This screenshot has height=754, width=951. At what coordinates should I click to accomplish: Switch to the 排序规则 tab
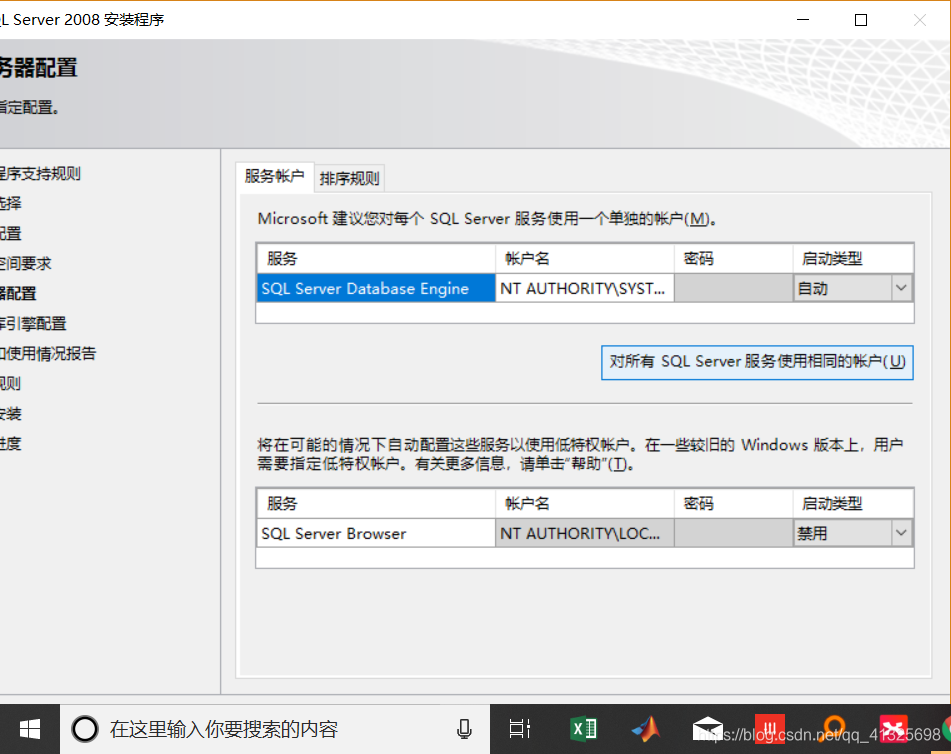[349, 178]
